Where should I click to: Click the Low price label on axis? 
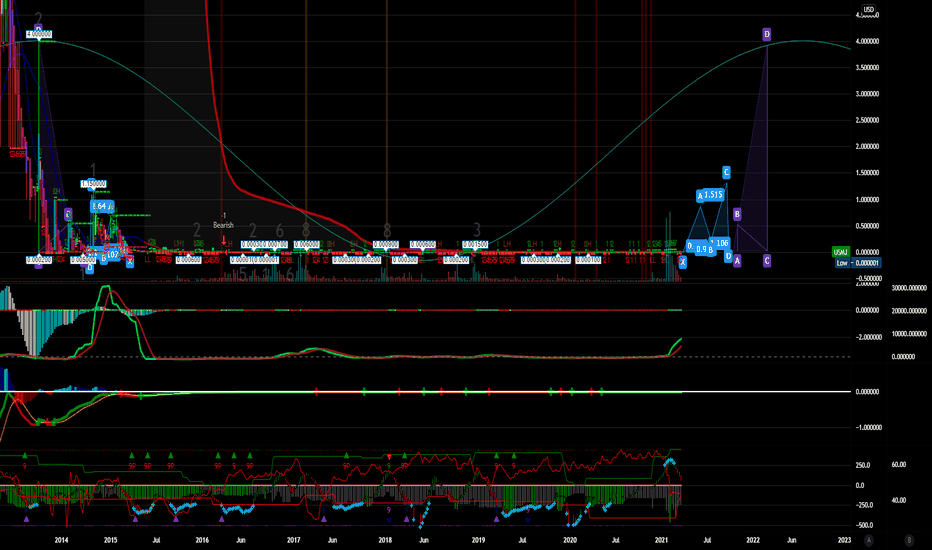[x=858, y=263]
